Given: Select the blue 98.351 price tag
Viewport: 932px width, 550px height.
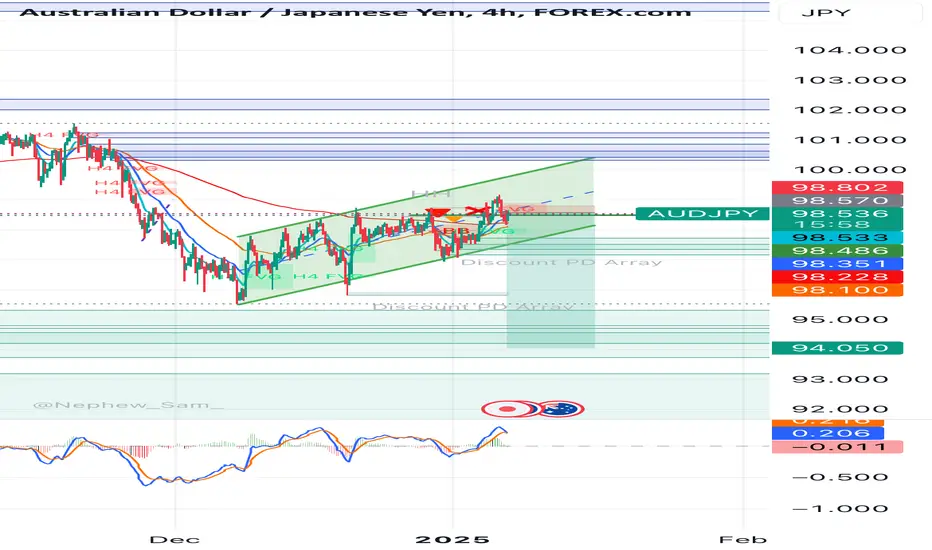Looking at the screenshot, I should point(837,264).
